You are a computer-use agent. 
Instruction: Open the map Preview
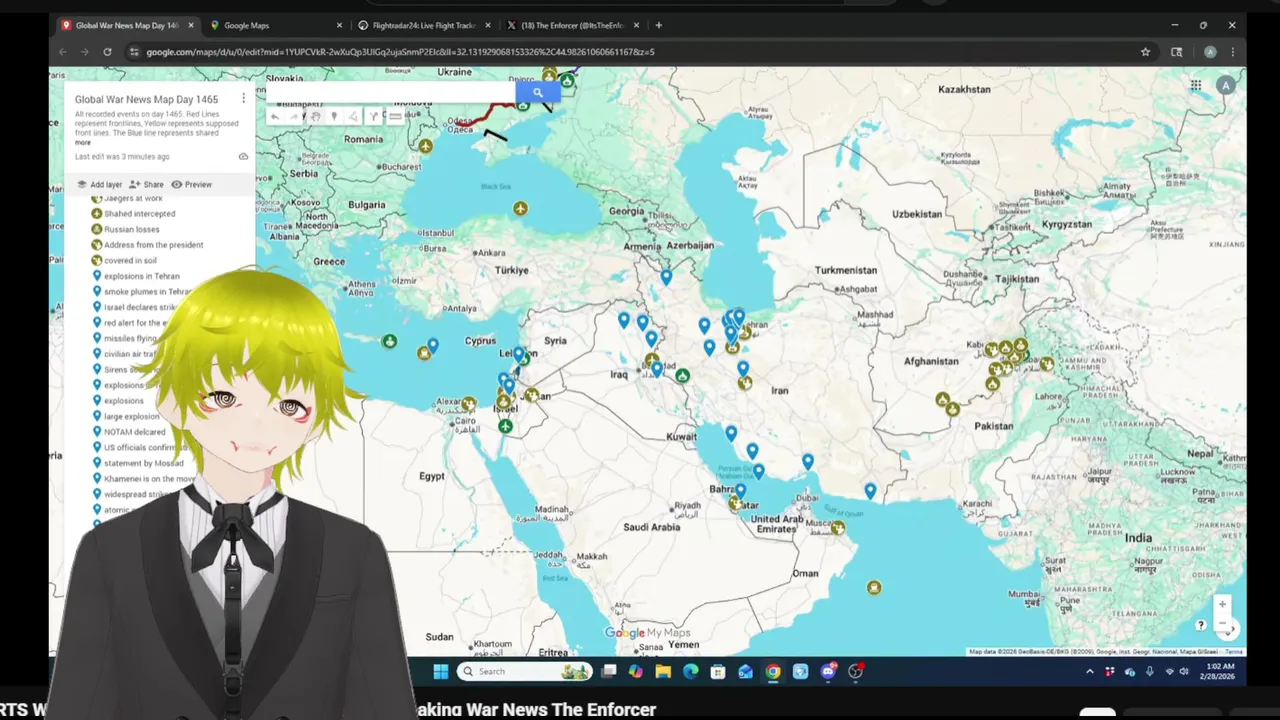[x=191, y=184]
